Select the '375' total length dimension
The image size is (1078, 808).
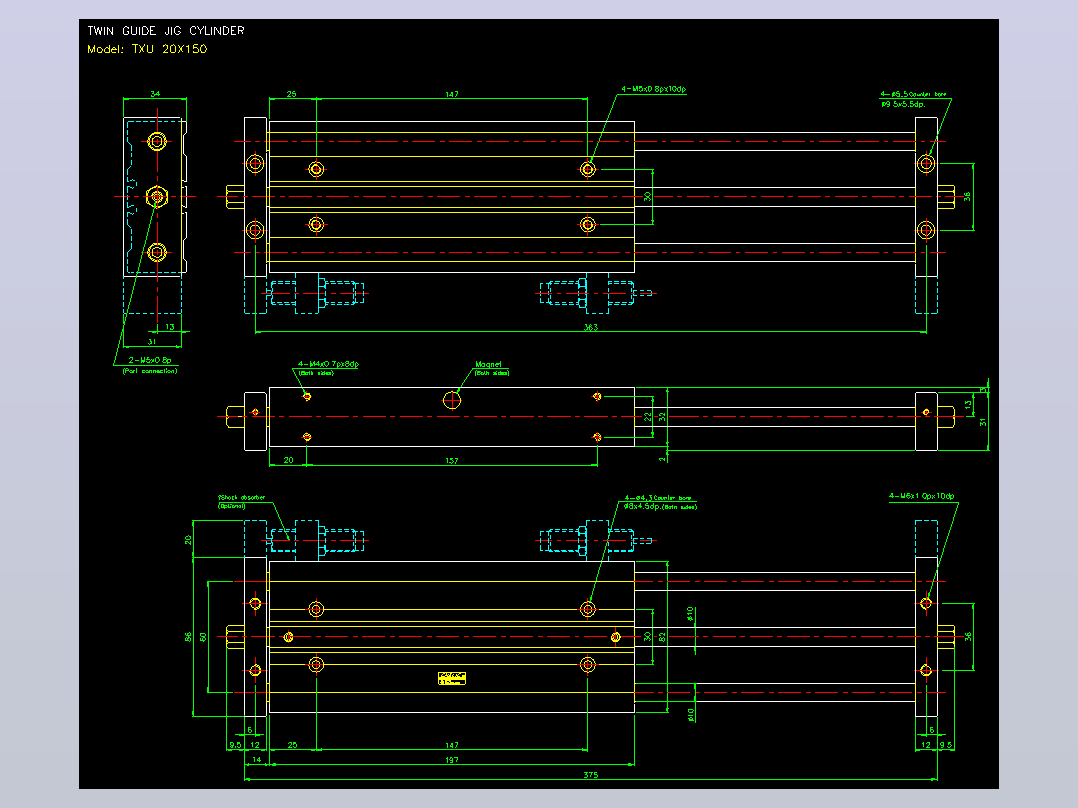point(591,775)
